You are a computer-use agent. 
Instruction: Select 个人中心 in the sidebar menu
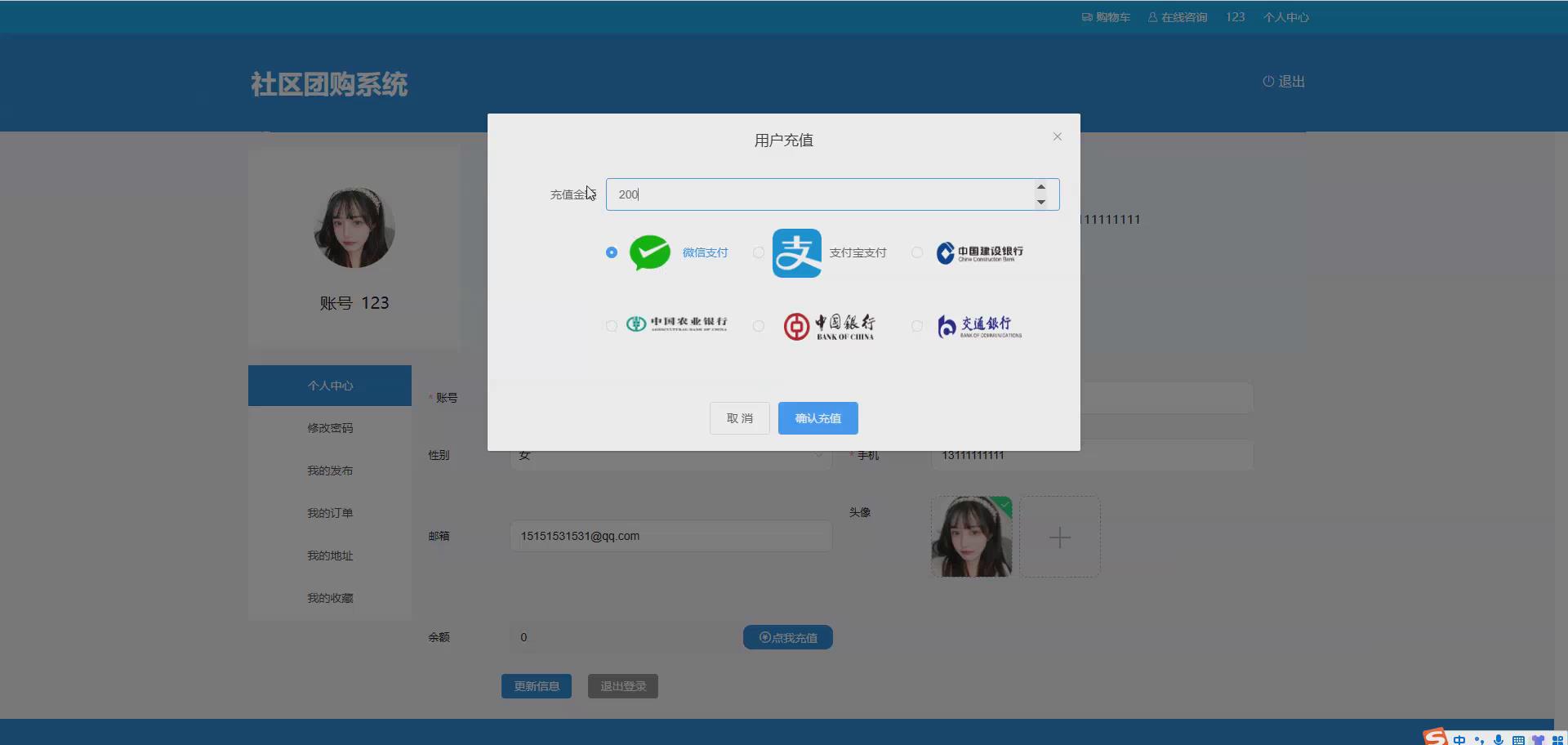point(330,386)
